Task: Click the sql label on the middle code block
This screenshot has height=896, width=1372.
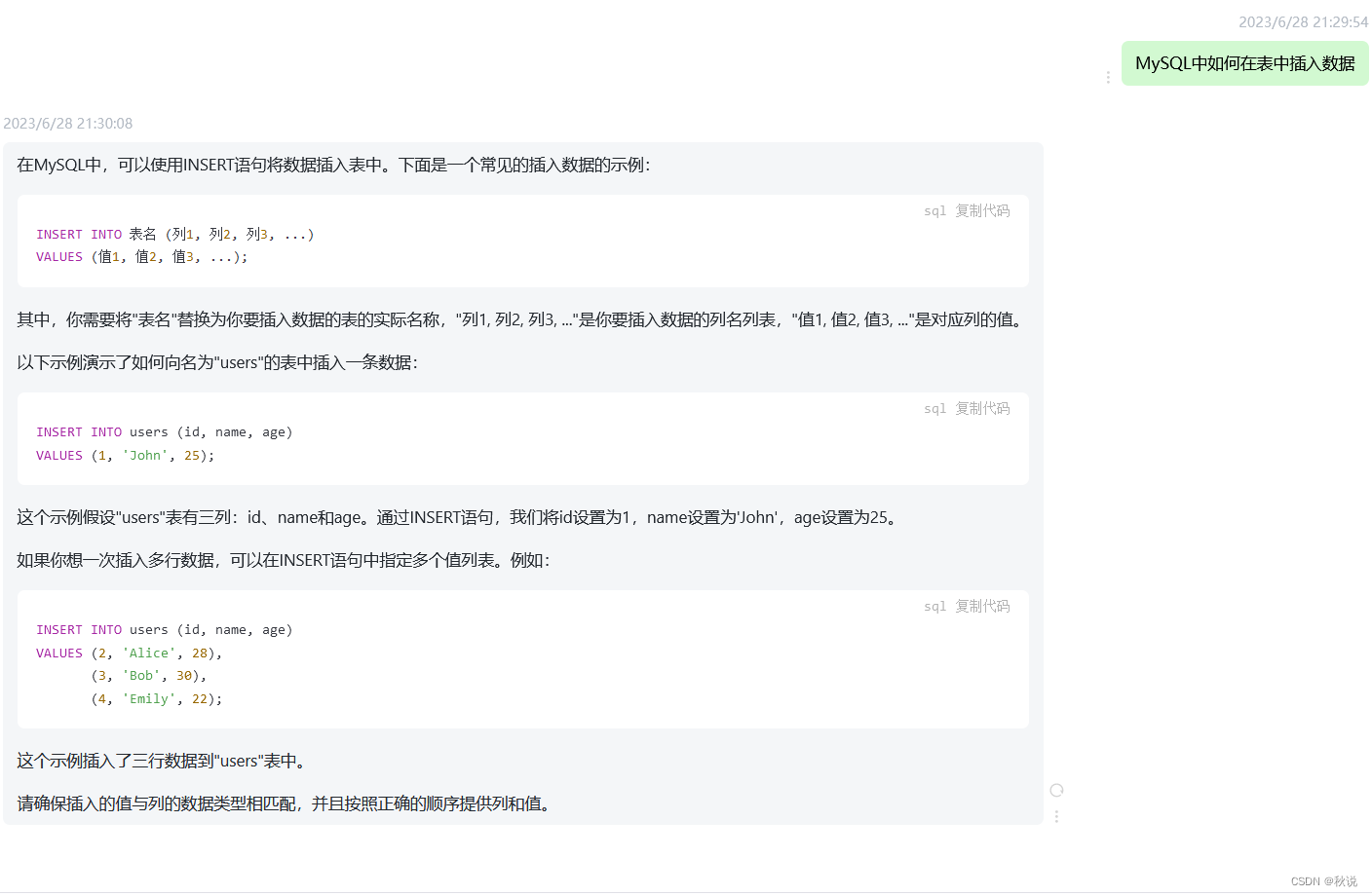Action: point(934,408)
